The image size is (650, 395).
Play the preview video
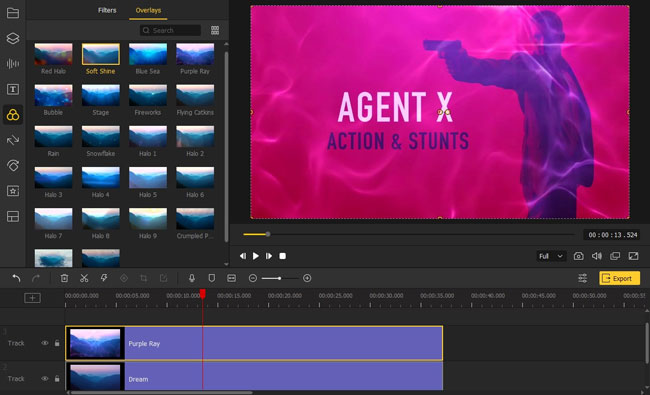coord(256,256)
